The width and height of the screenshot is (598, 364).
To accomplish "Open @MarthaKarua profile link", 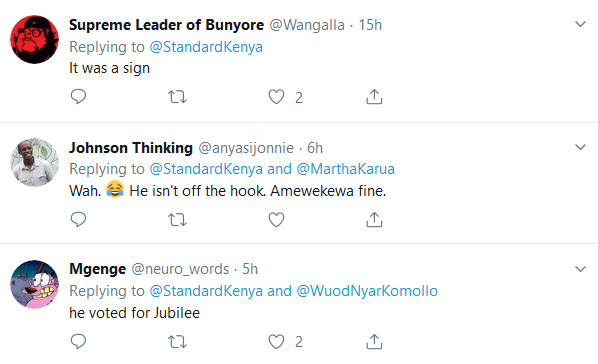I will [x=346, y=169].
